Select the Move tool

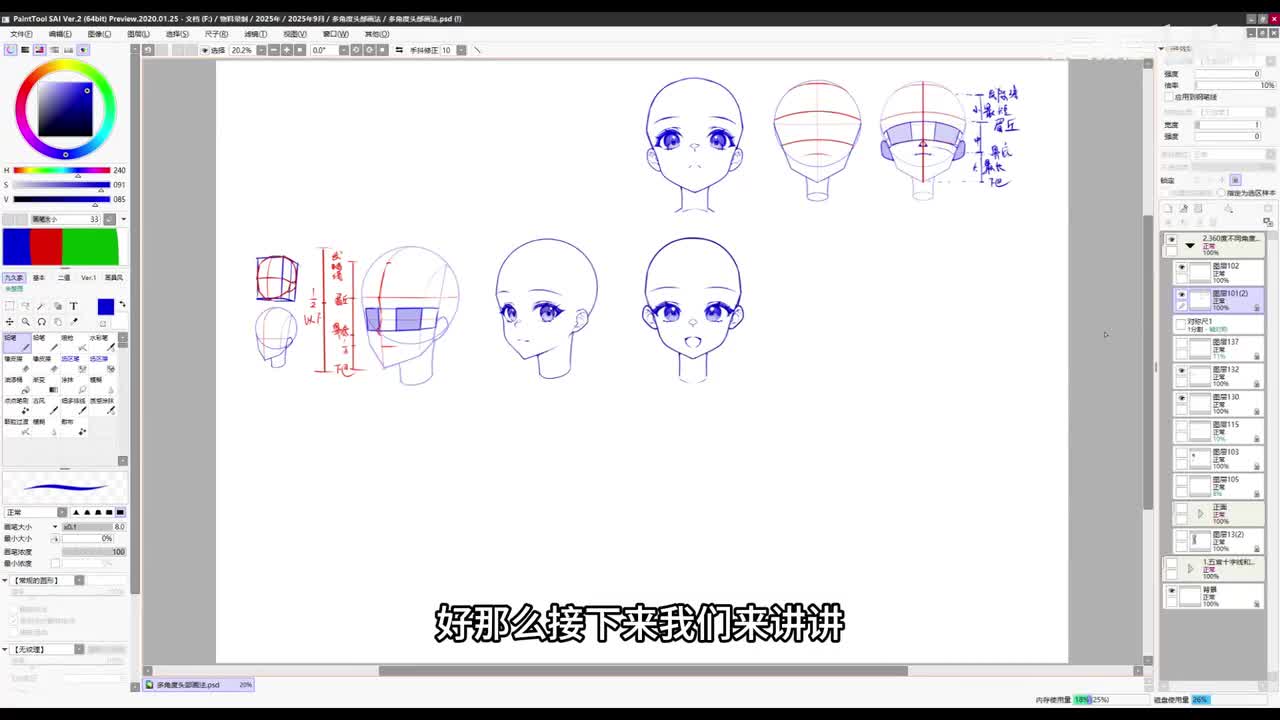pos(9,322)
